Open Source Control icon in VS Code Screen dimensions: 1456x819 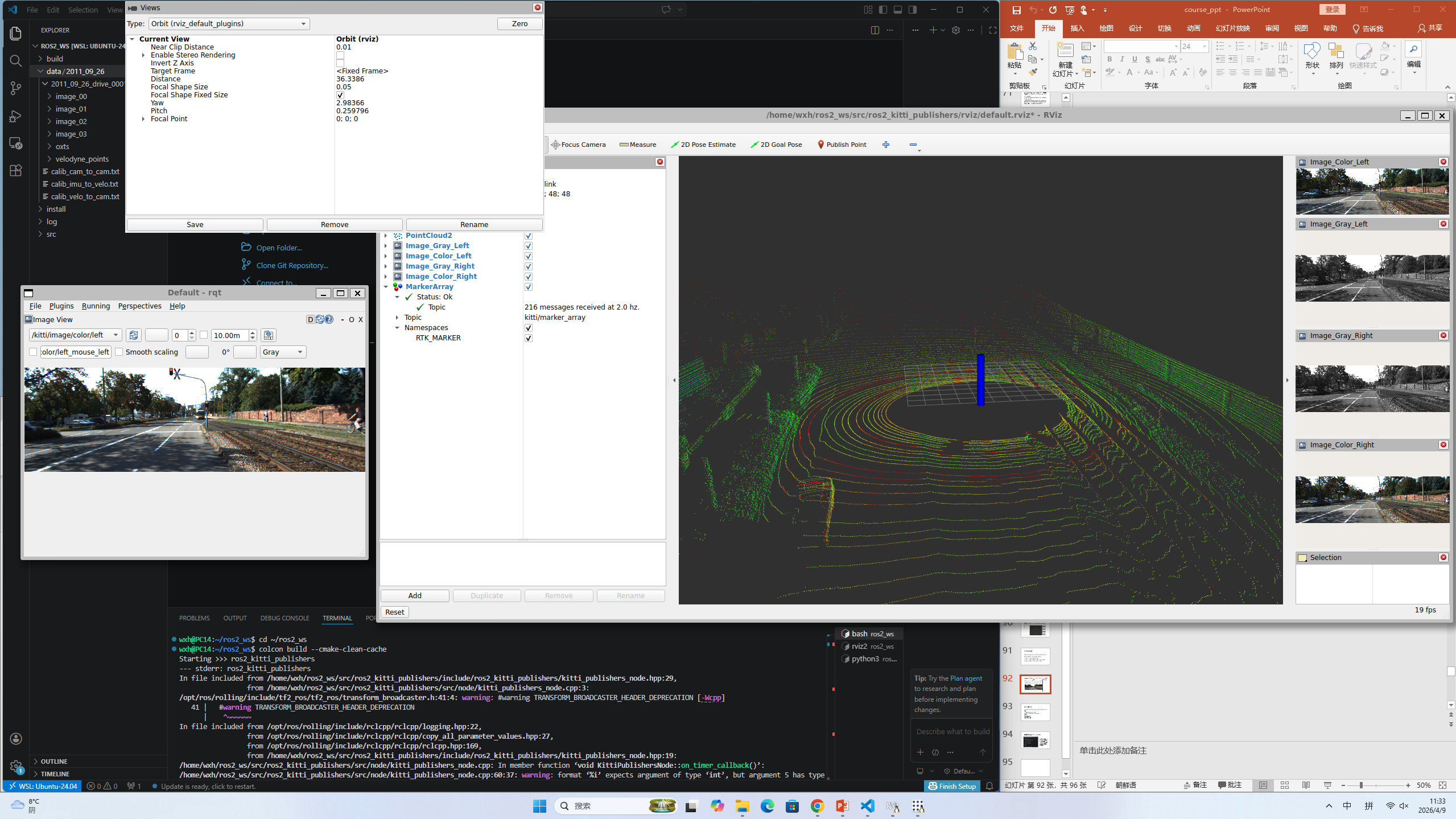[16, 88]
